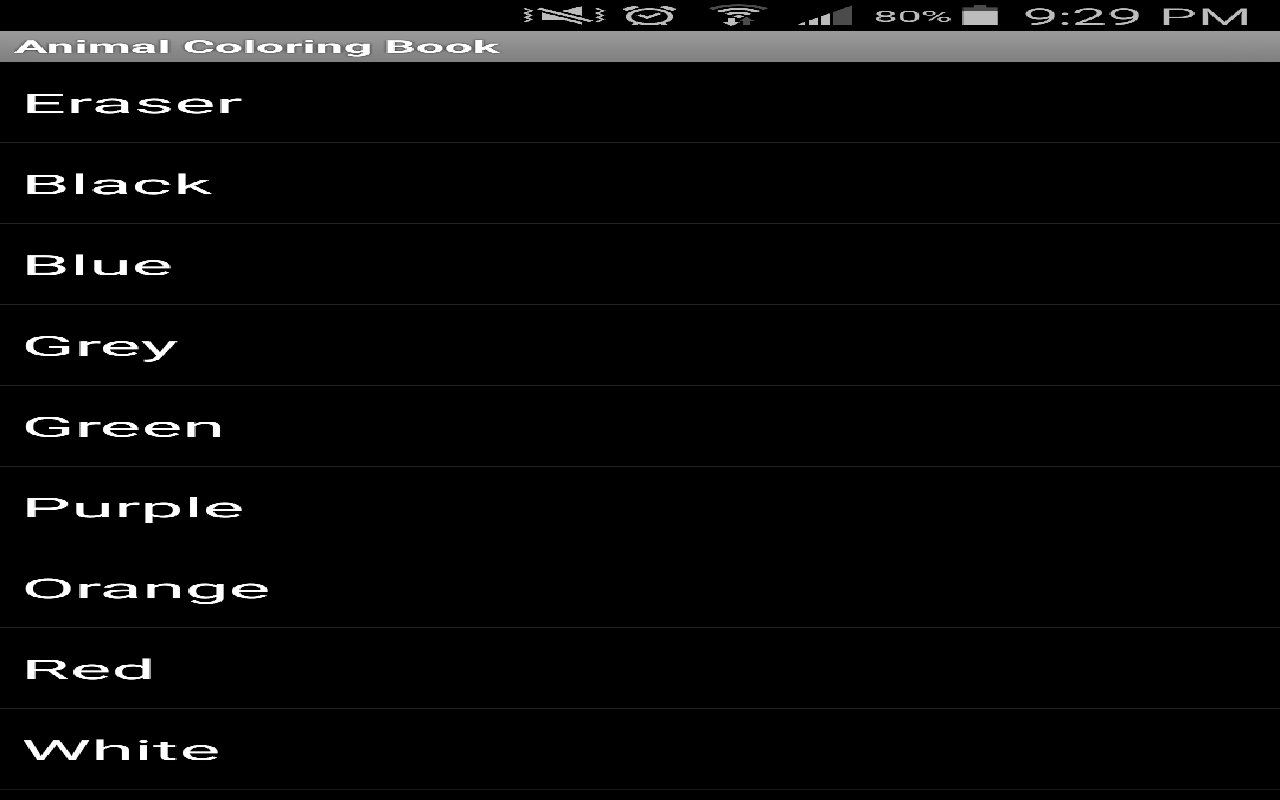Screen dimensions: 1280x800
Task: Select Grey in the list
Action: point(640,345)
